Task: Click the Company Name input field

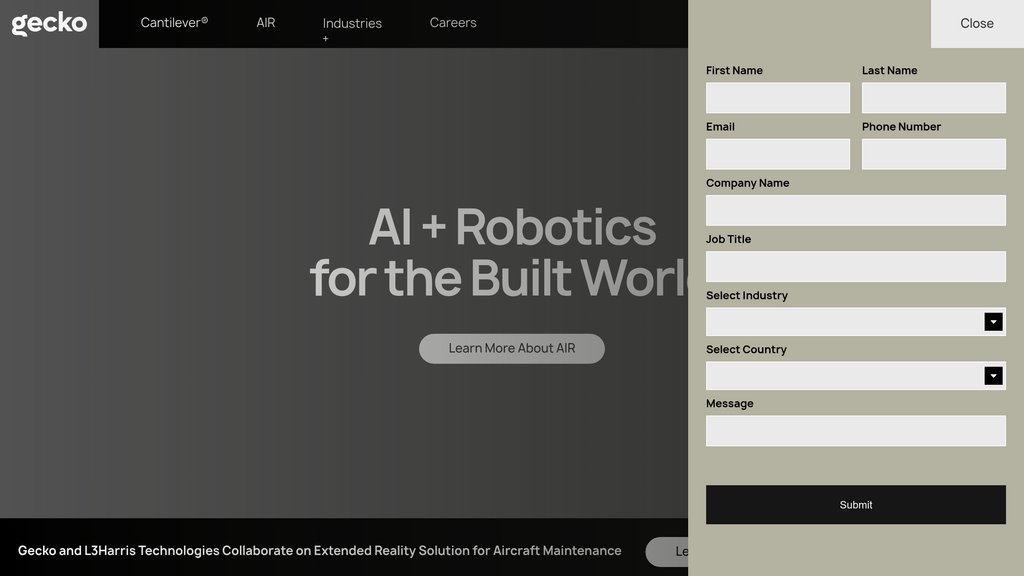Action: [x=855, y=209]
